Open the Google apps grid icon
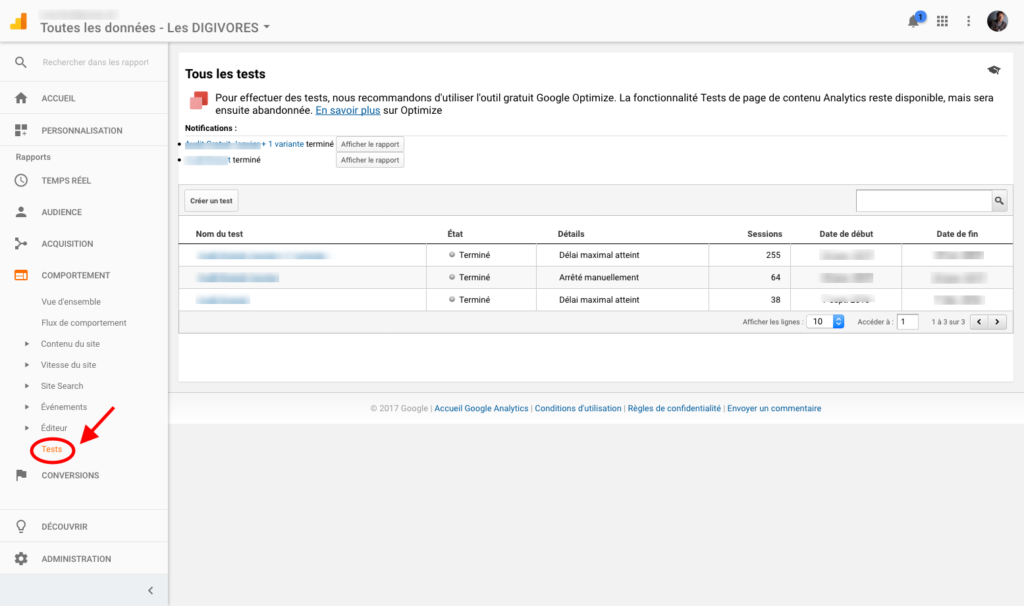This screenshot has height=606, width=1024. (x=942, y=21)
